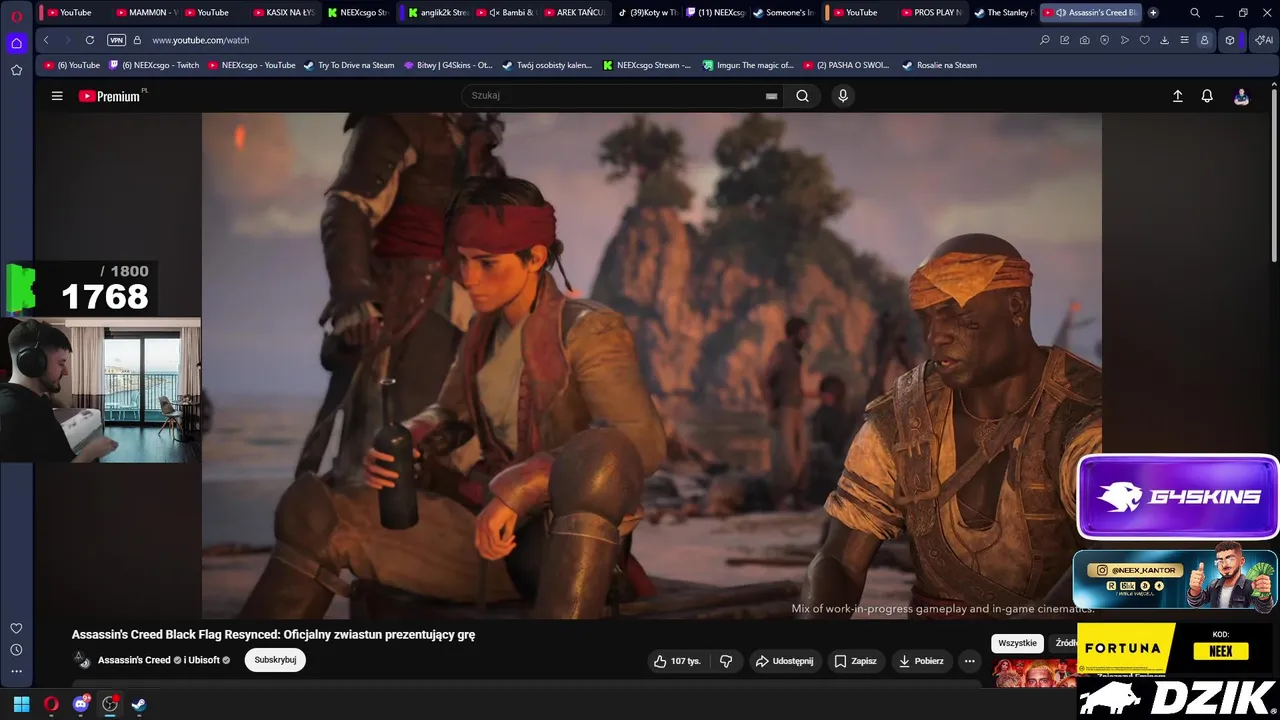
Task: Open Steam from the Windows taskbar
Action: coord(139,704)
